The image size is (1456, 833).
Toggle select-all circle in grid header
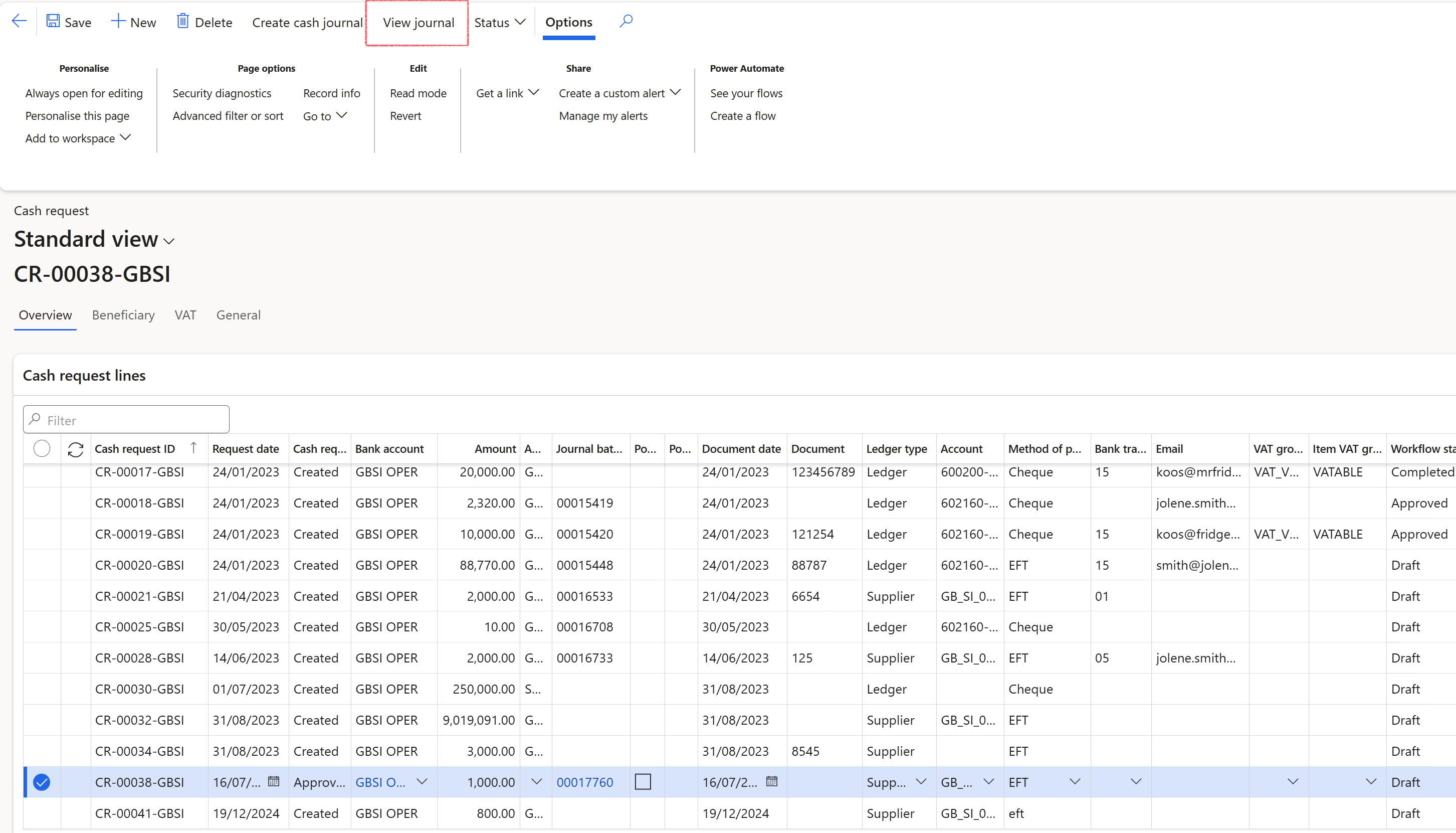pyautogui.click(x=42, y=448)
